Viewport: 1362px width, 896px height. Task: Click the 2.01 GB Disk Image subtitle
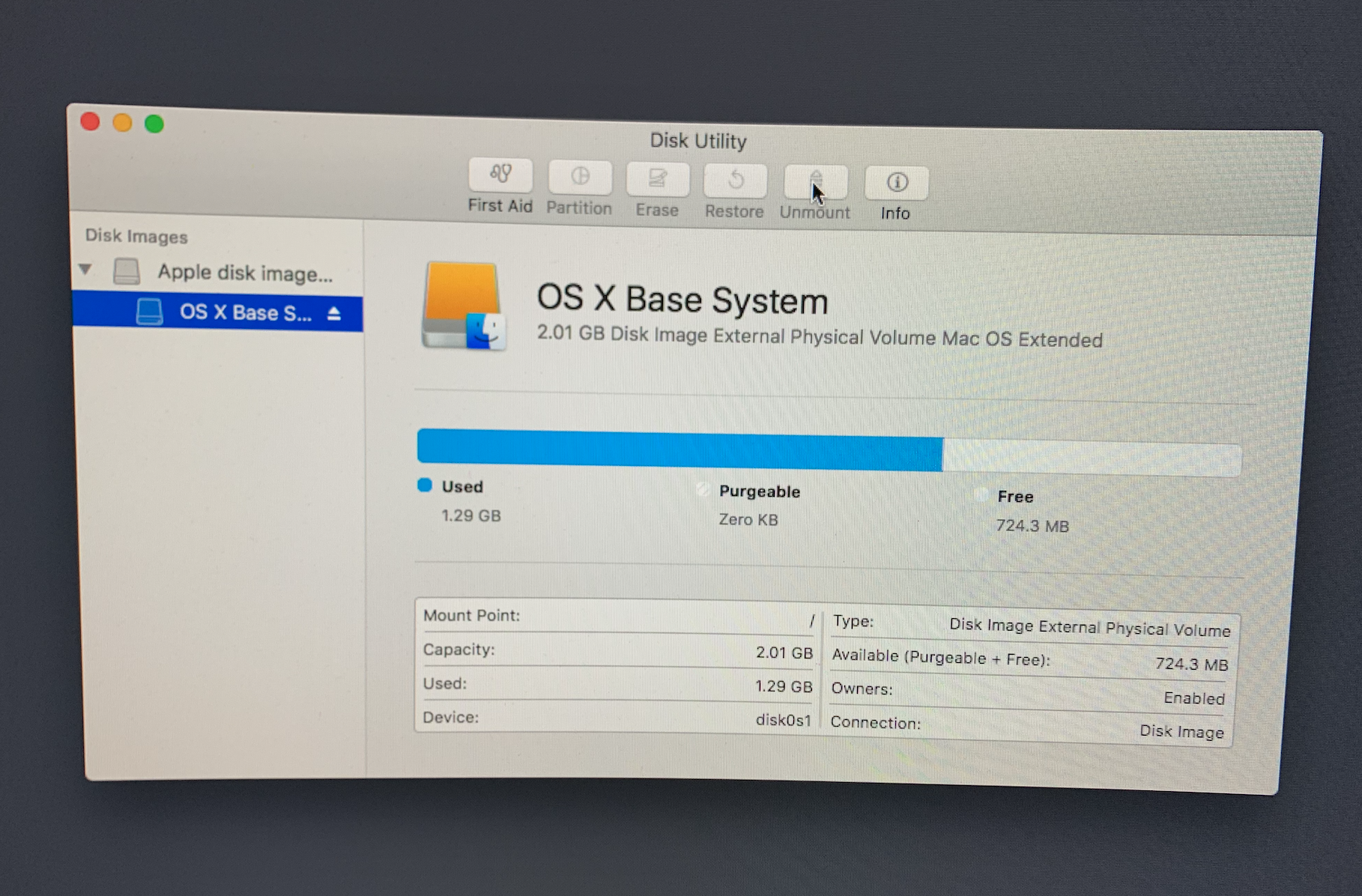click(820, 336)
